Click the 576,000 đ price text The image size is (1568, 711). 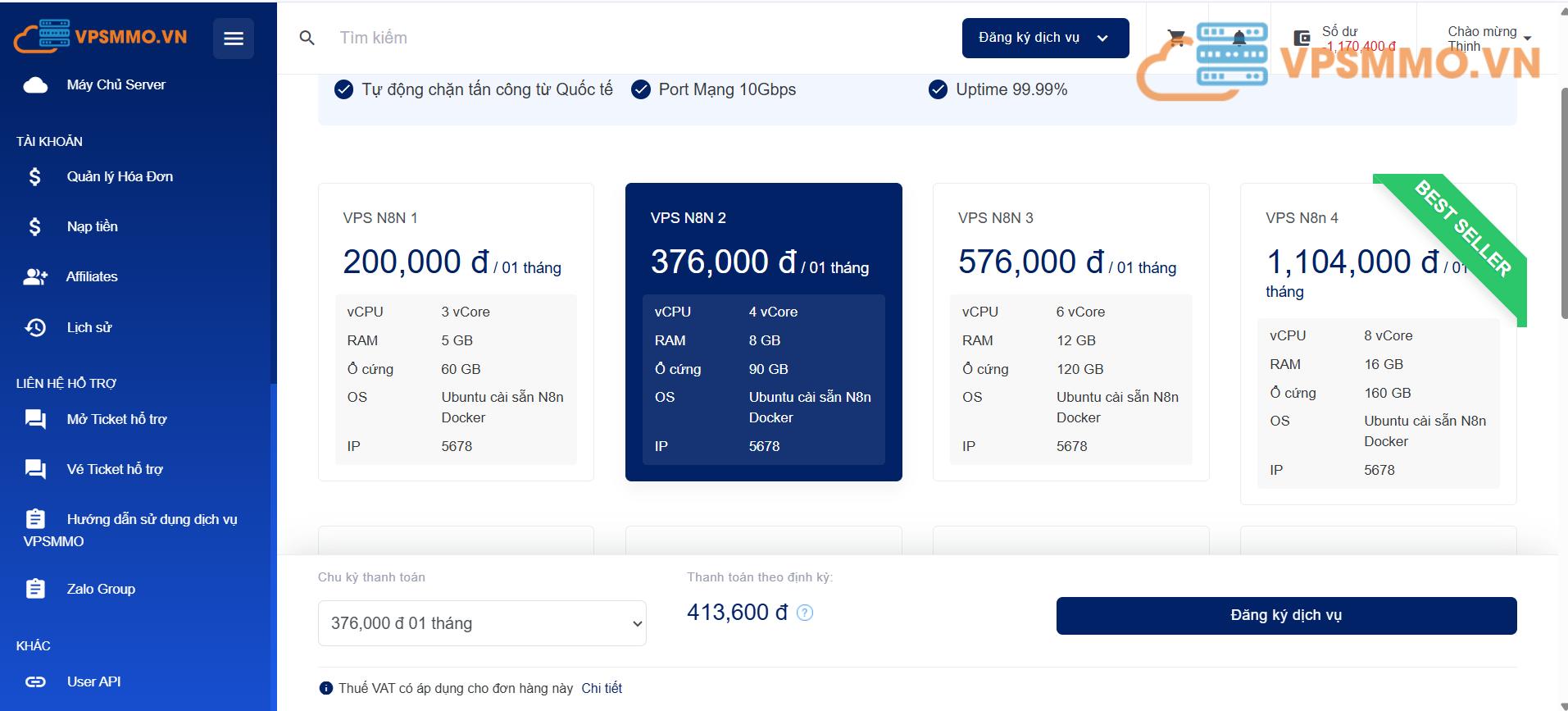pyautogui.click(x=1031, y=262)
